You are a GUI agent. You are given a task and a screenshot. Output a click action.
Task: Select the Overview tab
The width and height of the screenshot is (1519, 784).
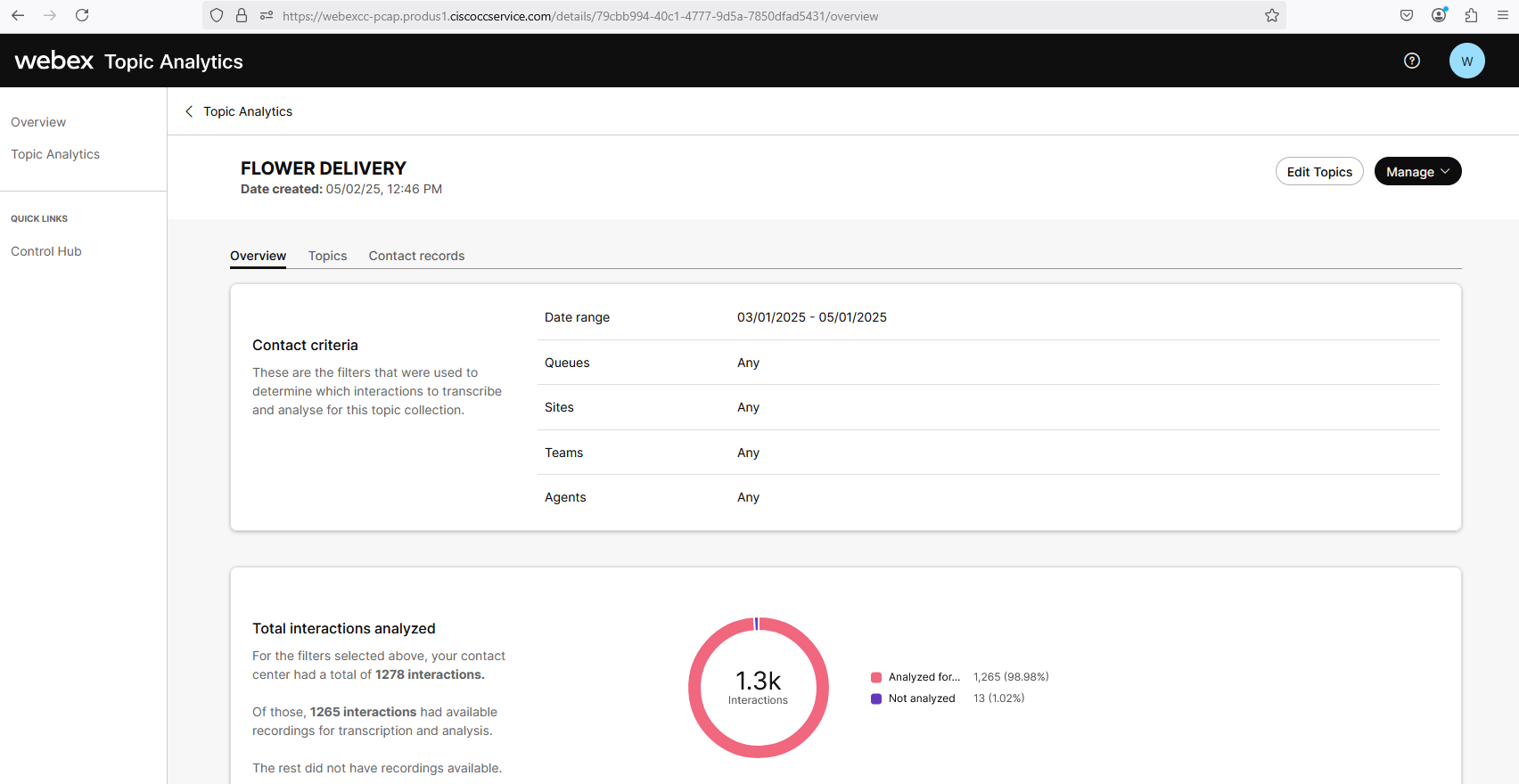[x=258, y=256]
